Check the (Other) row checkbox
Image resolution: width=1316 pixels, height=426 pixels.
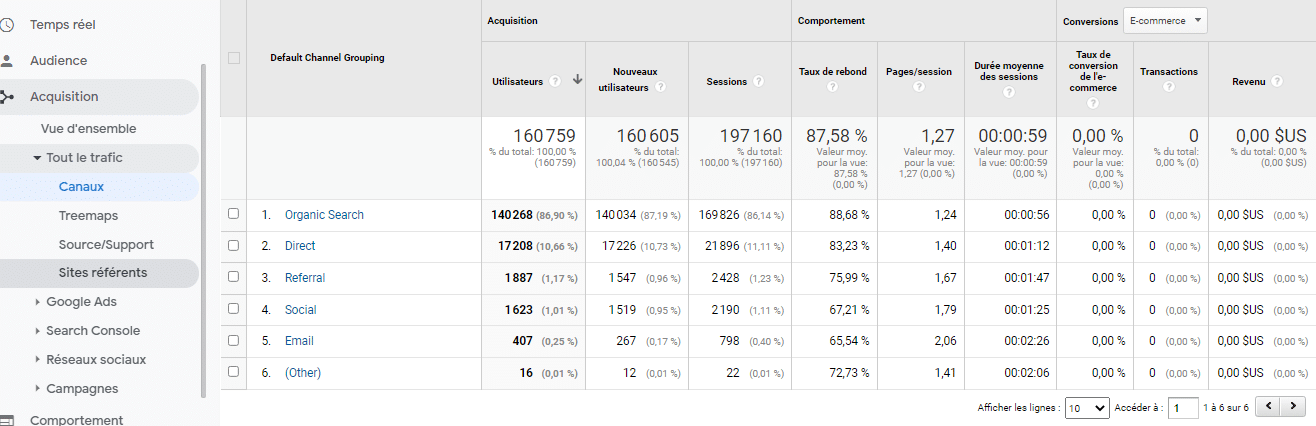pyautogui.click(x=234, y=372)
